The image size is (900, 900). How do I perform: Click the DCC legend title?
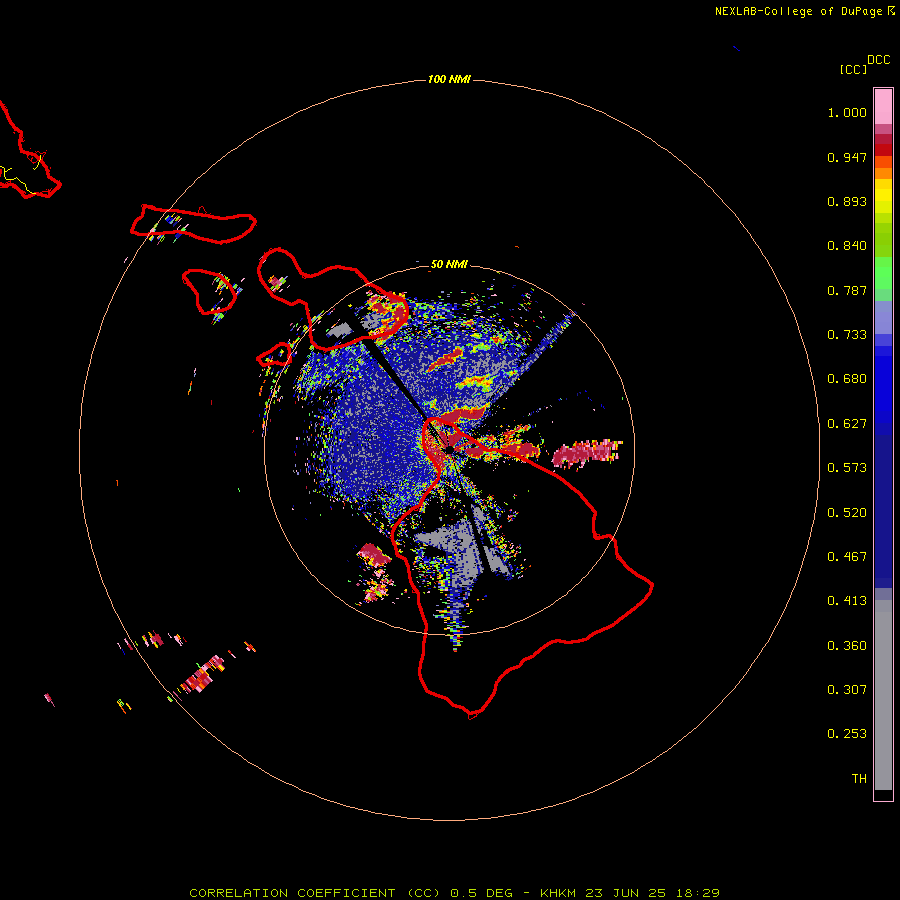[x=878, y=60]
